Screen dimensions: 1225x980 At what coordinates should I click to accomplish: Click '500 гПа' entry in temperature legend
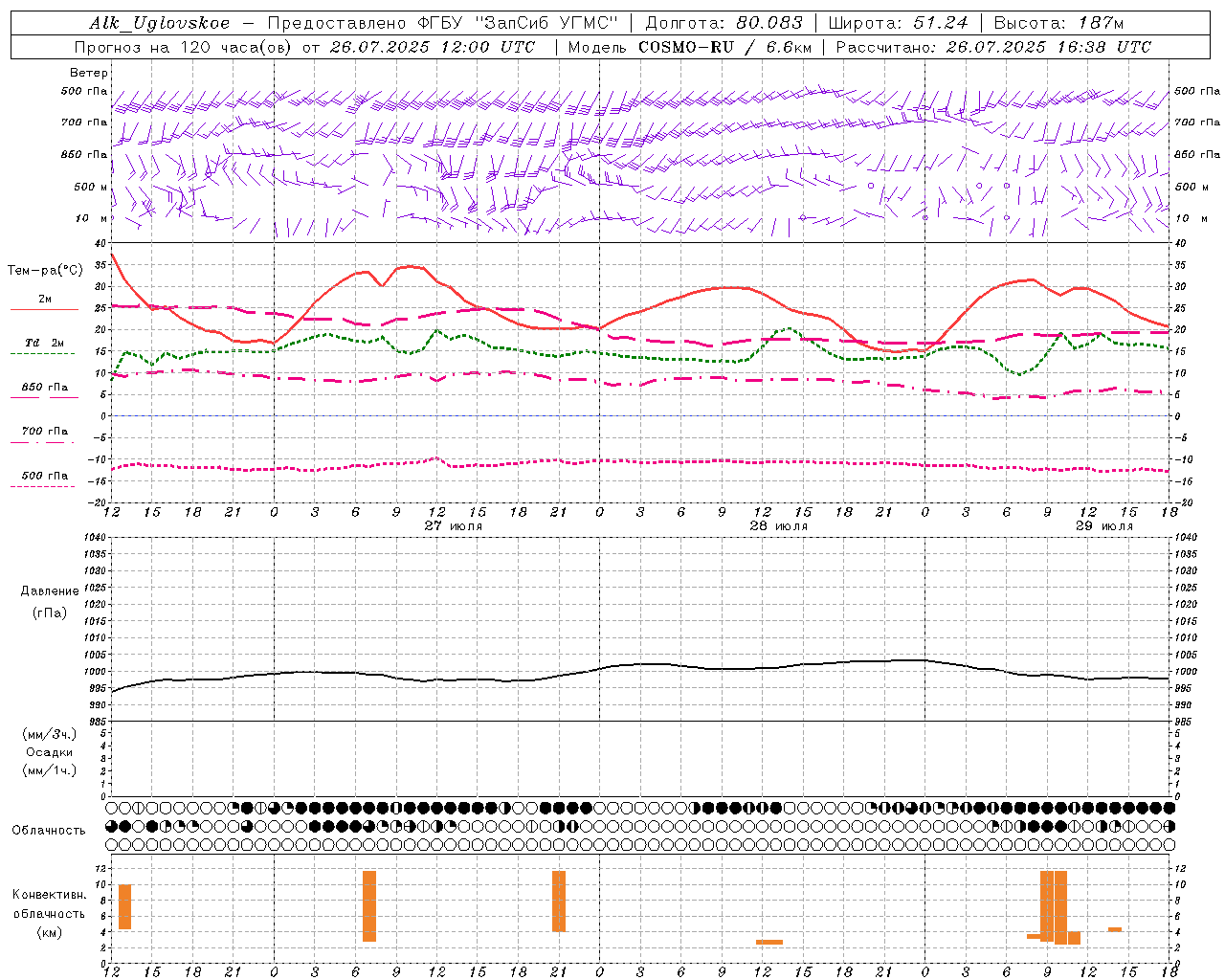click(x=45, y=476)
